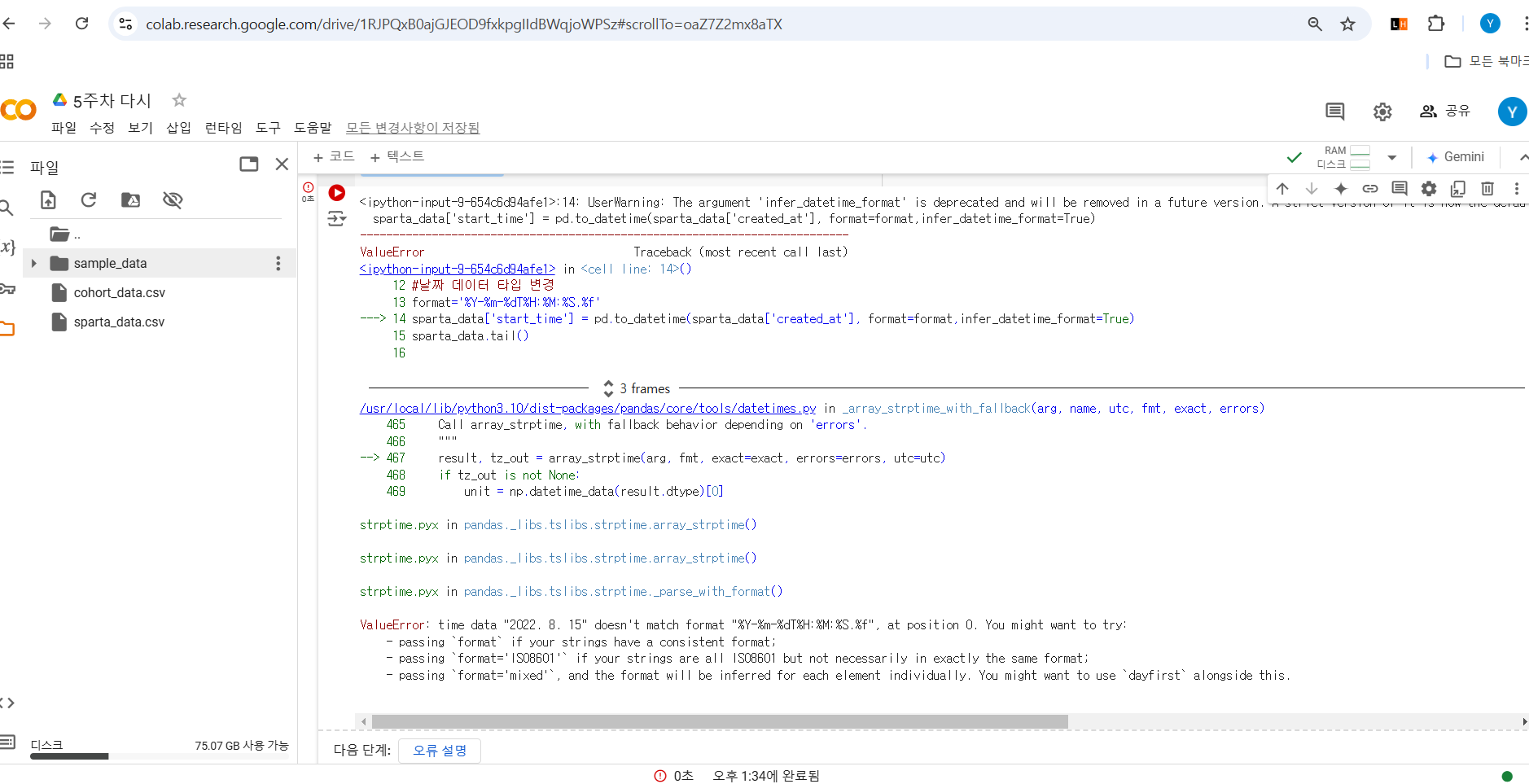The width and height of the screenshot is (1529, 784).
Task: Select sparta_data.csv file
Action: tap(119, 322)
